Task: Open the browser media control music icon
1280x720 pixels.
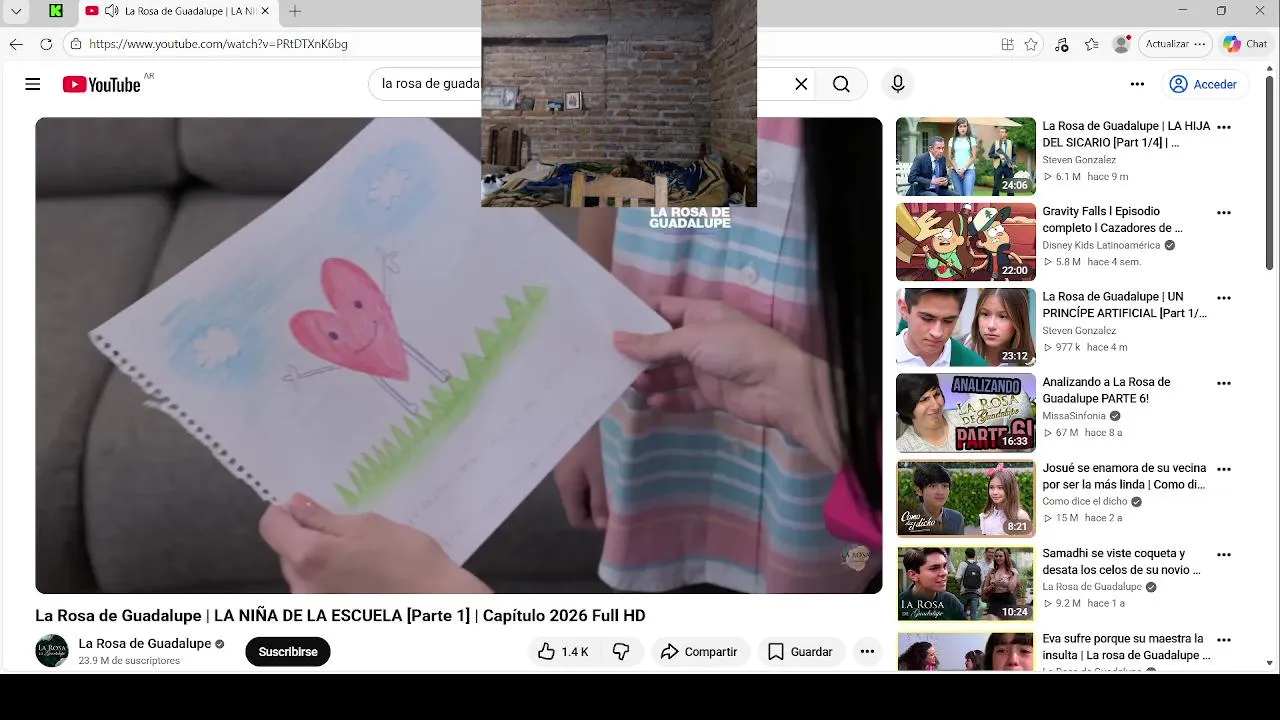Action: coord(1062,44)
